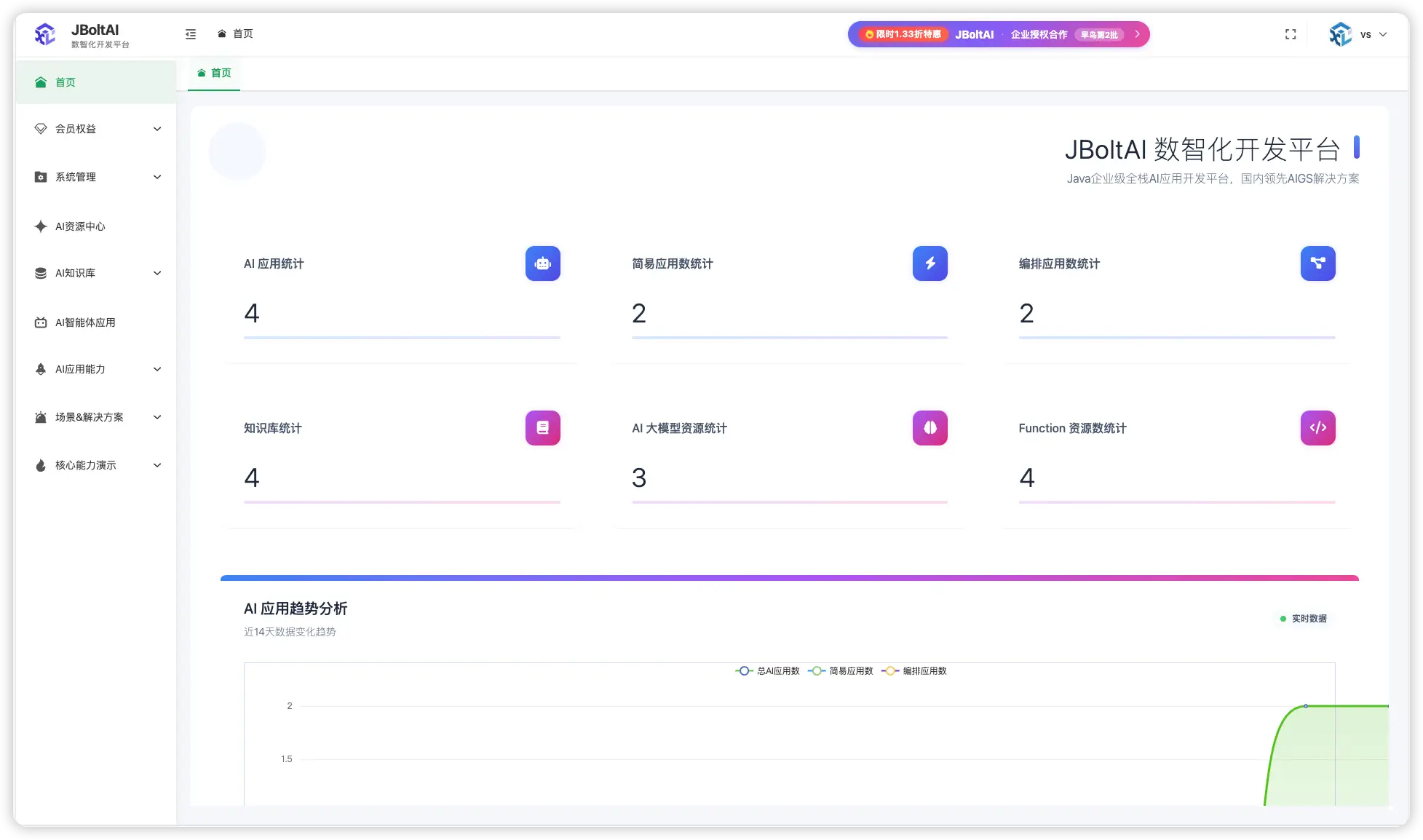The image size is (1423, 840).
Task: Click the 核心能力演示 flame icon
Action: 41,465
